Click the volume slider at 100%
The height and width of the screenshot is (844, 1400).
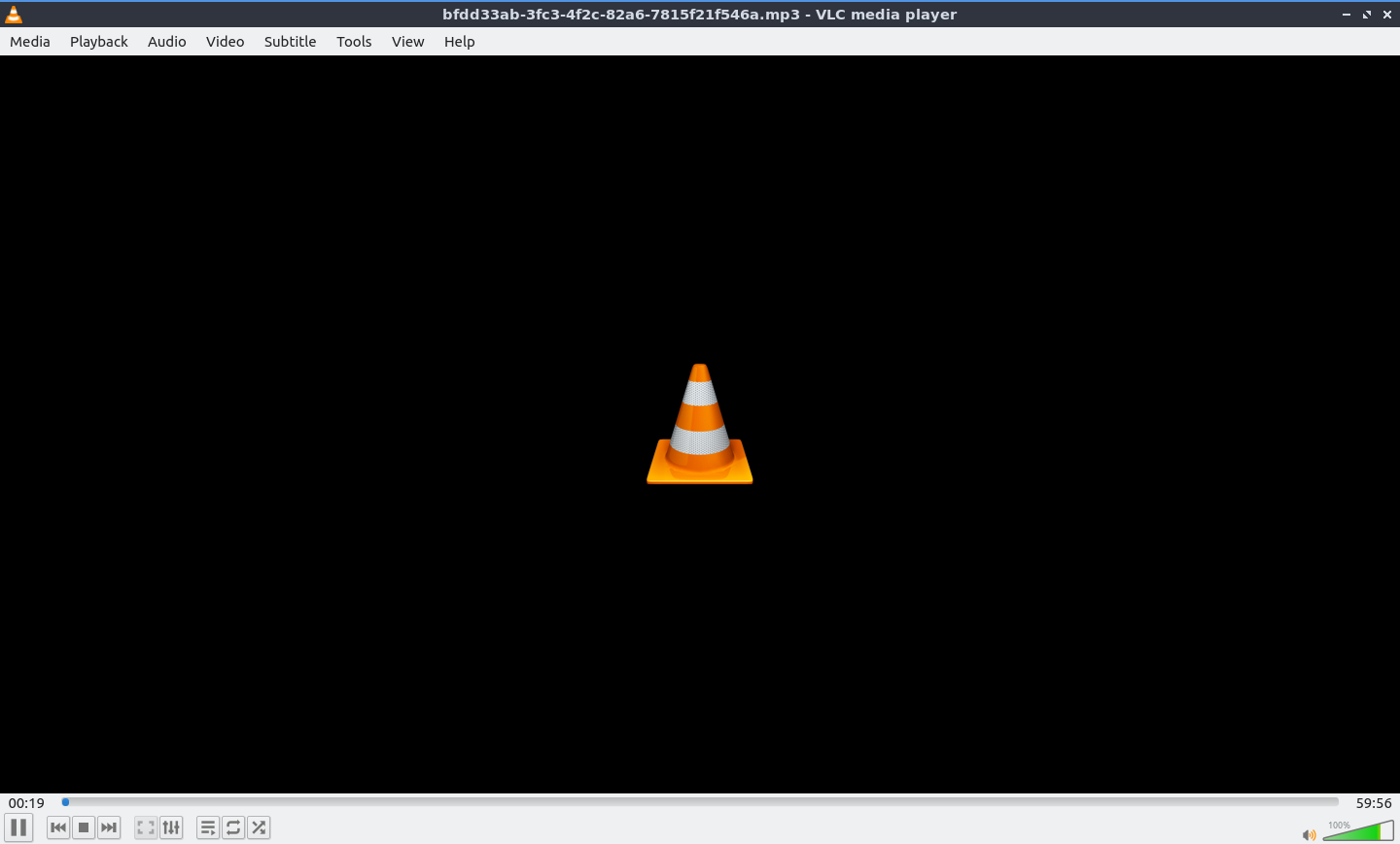1384,831
